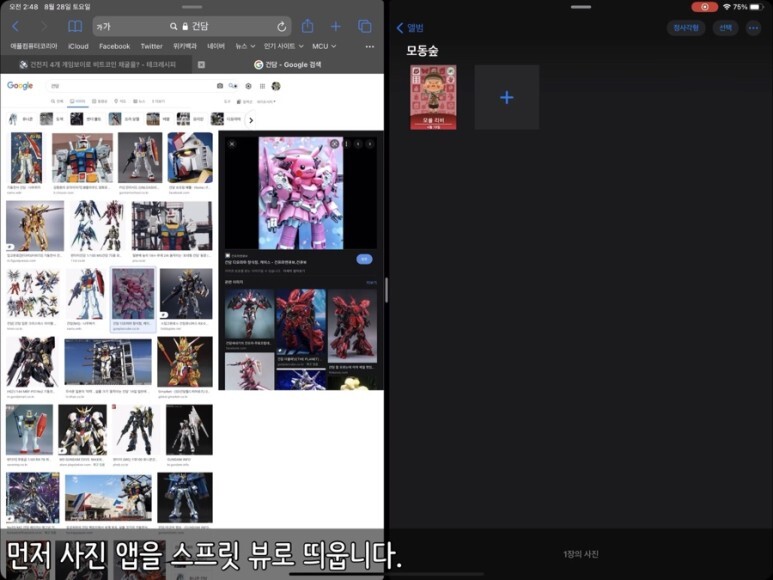The width and height of the screenshot is (773, 580).
Task: Go to the previous image in preview panel
Action: [x=358, y=144]
